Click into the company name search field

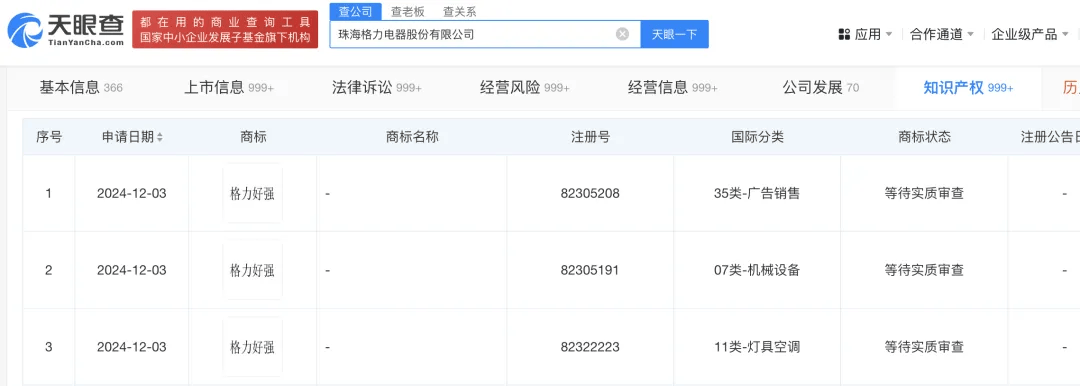tap(472, 34)
